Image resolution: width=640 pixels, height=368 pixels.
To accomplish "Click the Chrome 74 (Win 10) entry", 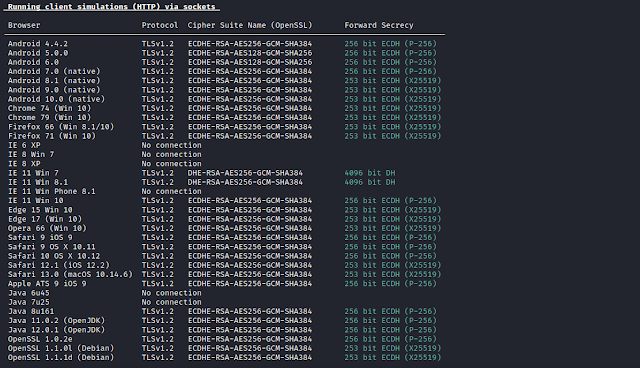I will click(x=49, y=109).
